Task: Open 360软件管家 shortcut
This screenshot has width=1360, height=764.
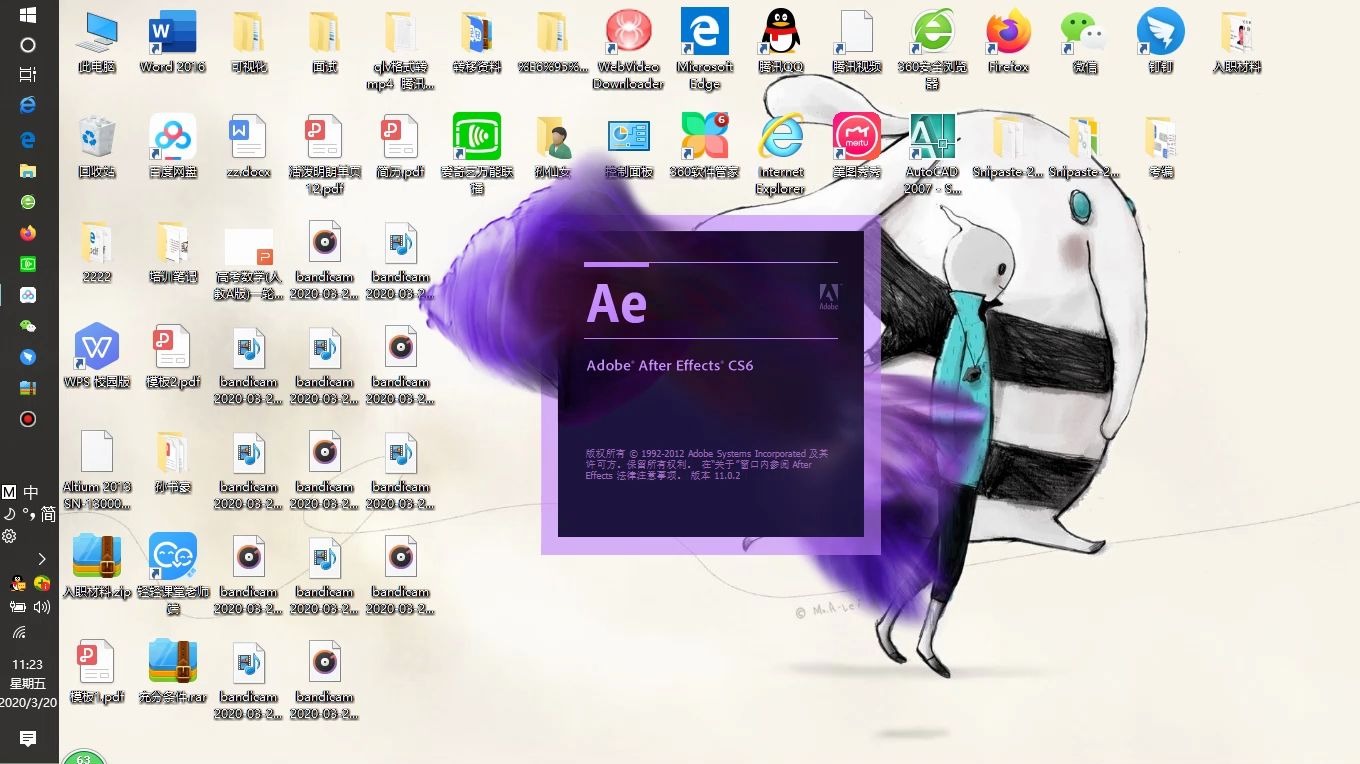Action: click(705, 147)
